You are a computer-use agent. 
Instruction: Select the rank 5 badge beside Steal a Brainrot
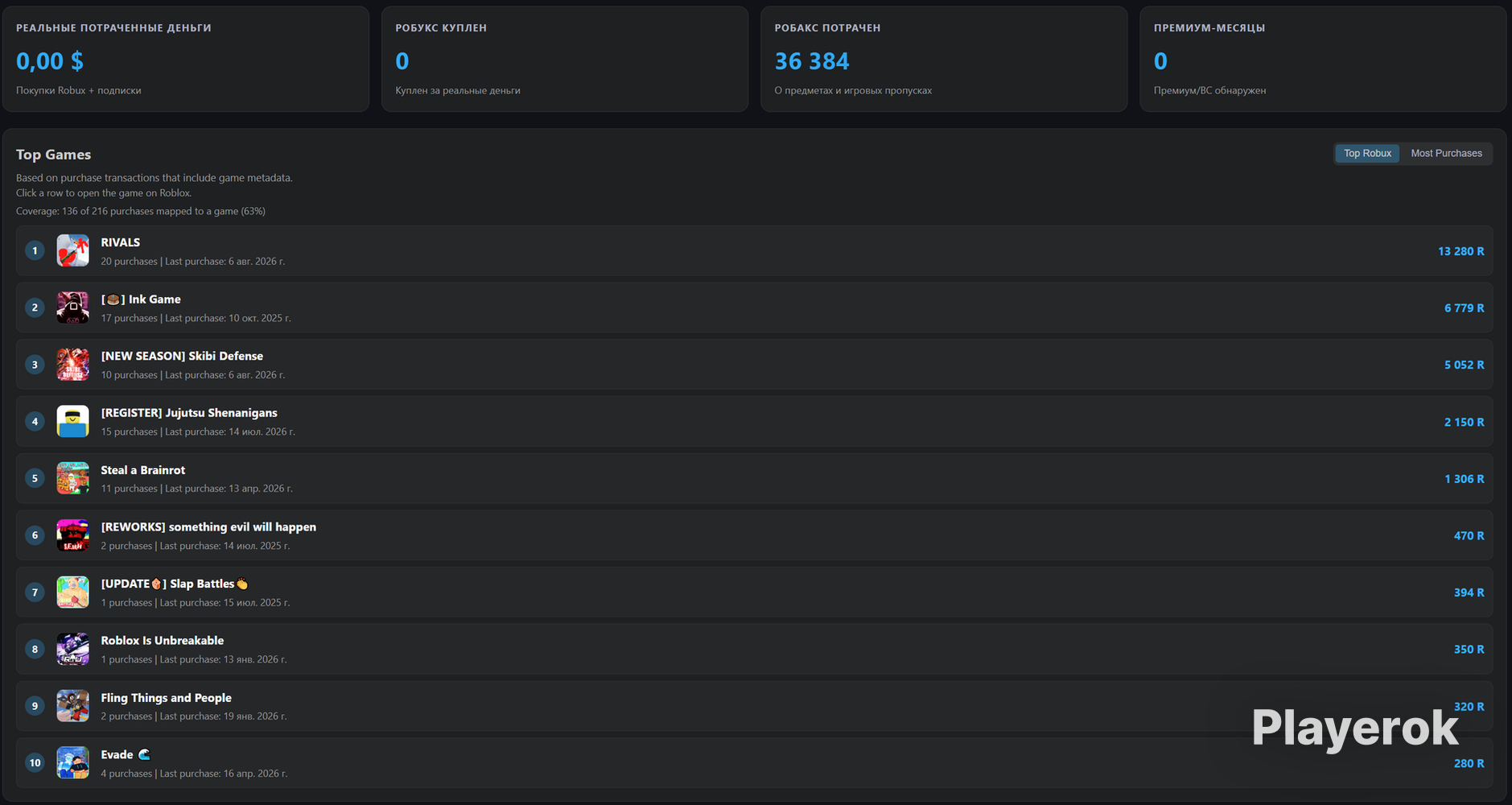click(x=35, y=478)
